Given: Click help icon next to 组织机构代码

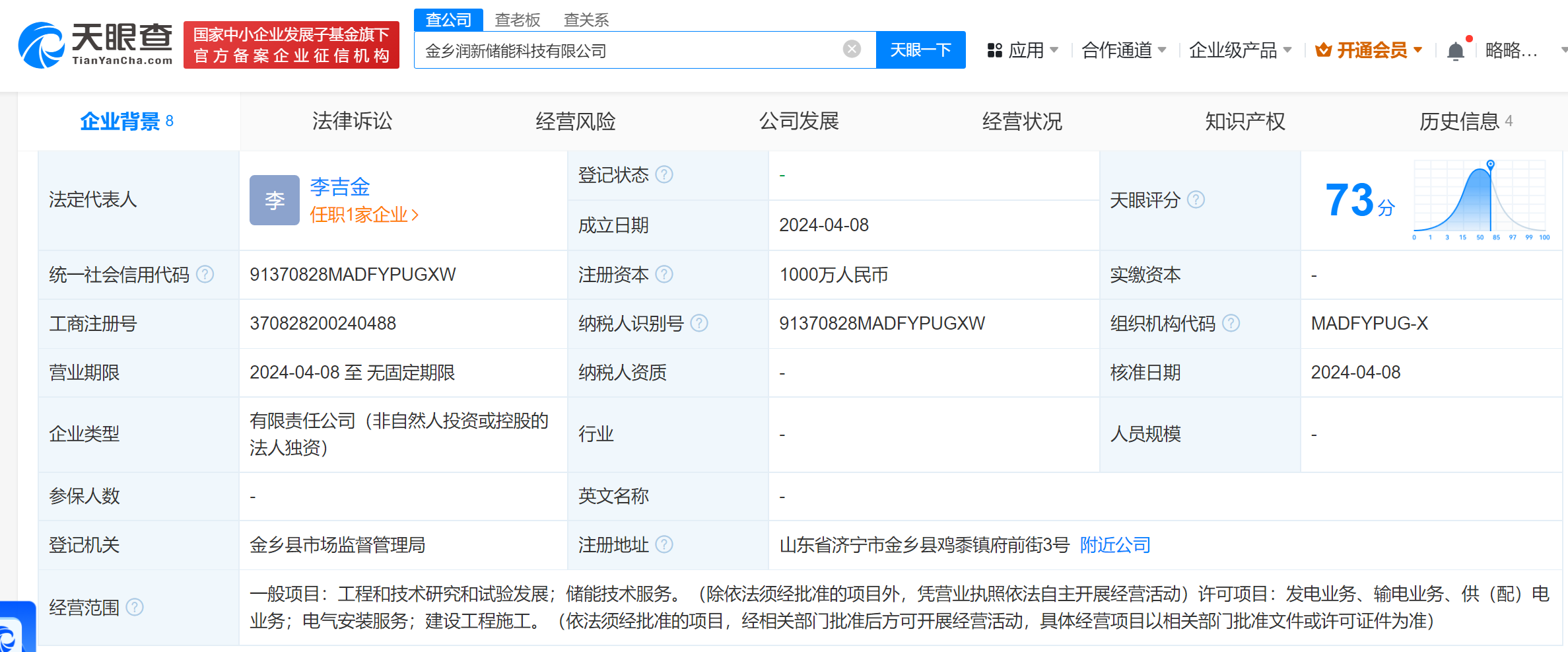Looking at the screenshot, I should tap(1231, 323).
